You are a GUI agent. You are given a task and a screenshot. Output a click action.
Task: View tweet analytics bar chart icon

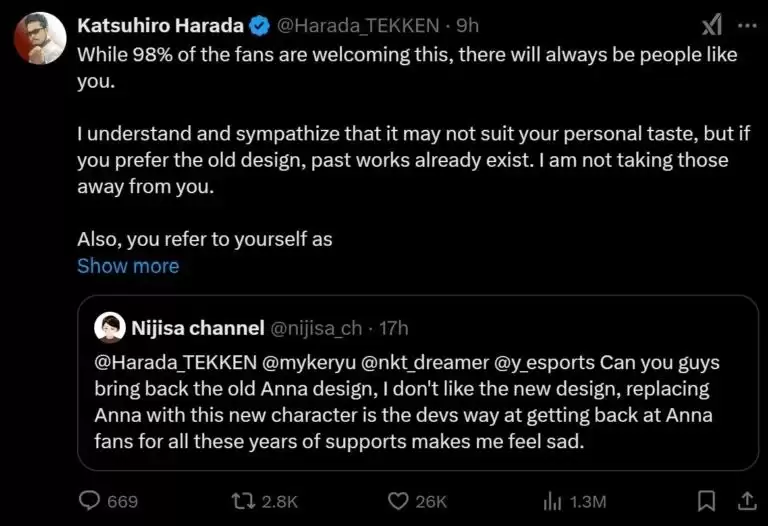551,501
